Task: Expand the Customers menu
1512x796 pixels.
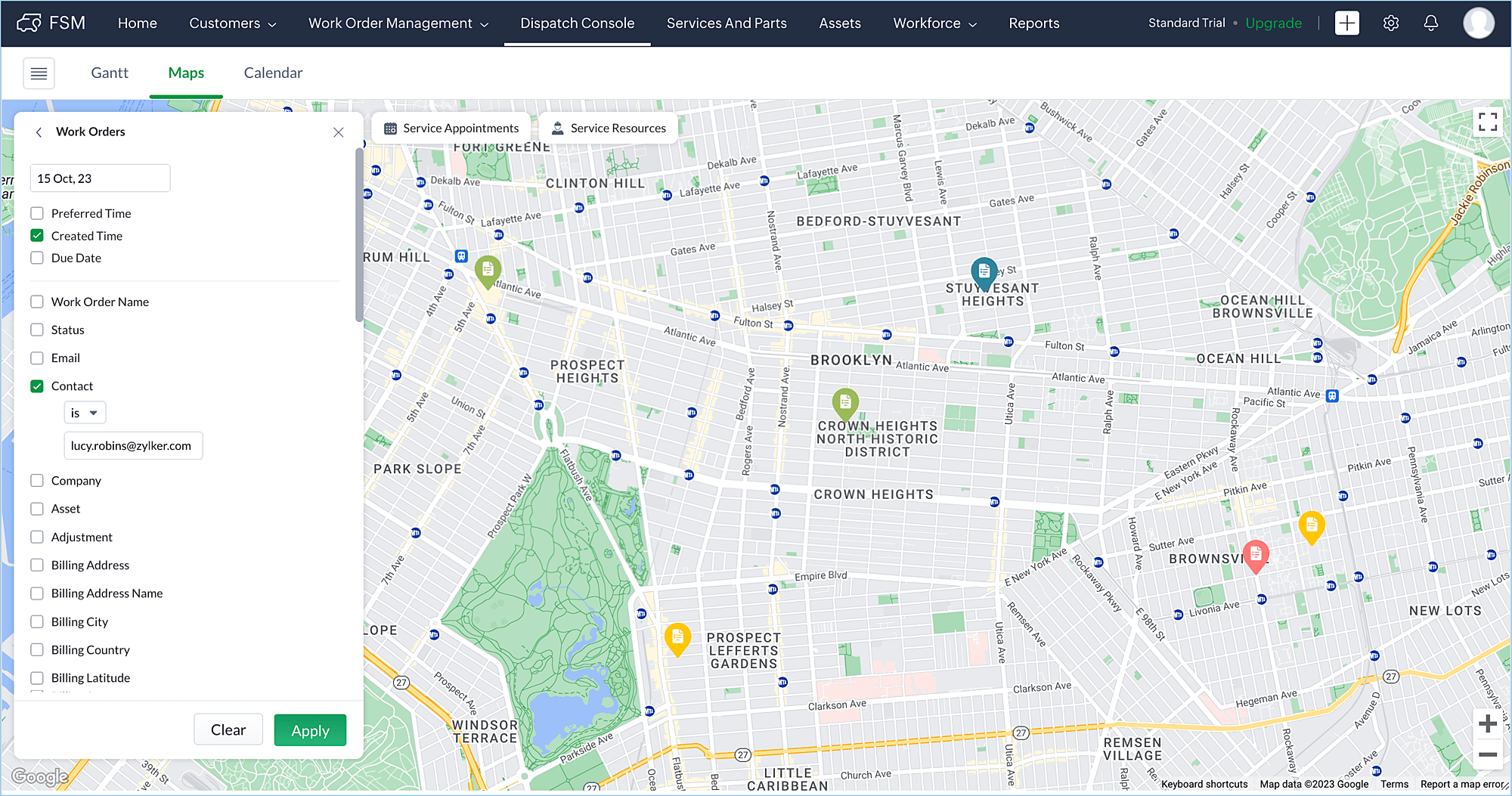Action: click(232, 23)
